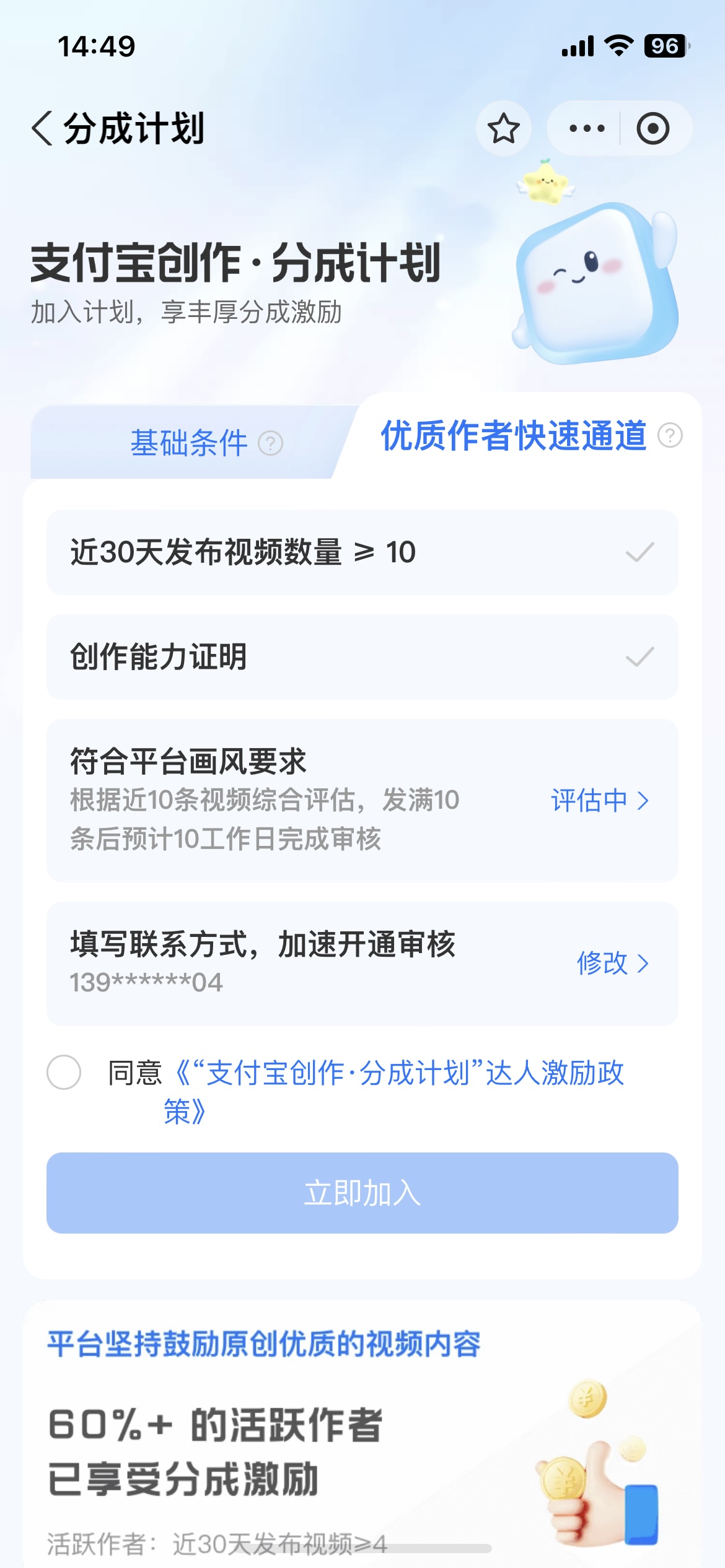Open 修改 to edit contact number
725x1568 pixels.
(x=612, y=964)
